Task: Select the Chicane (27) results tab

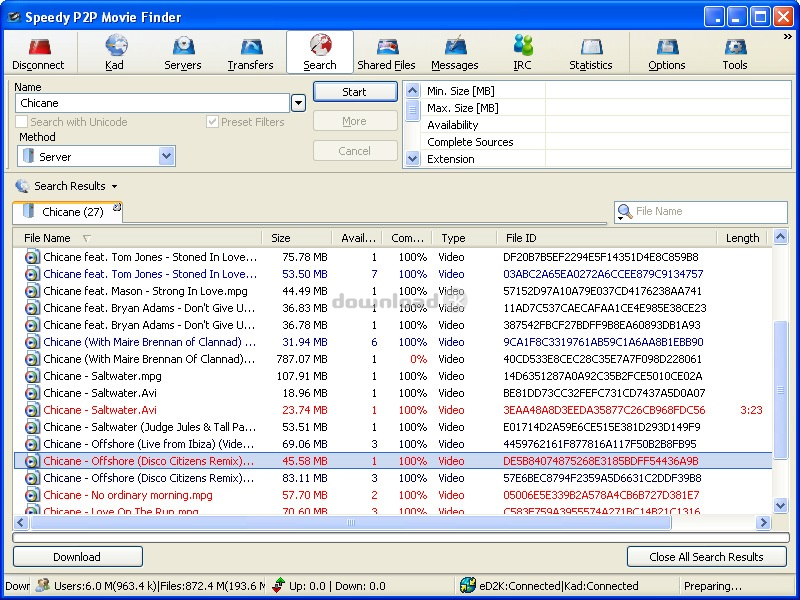Action: [67, 212]
